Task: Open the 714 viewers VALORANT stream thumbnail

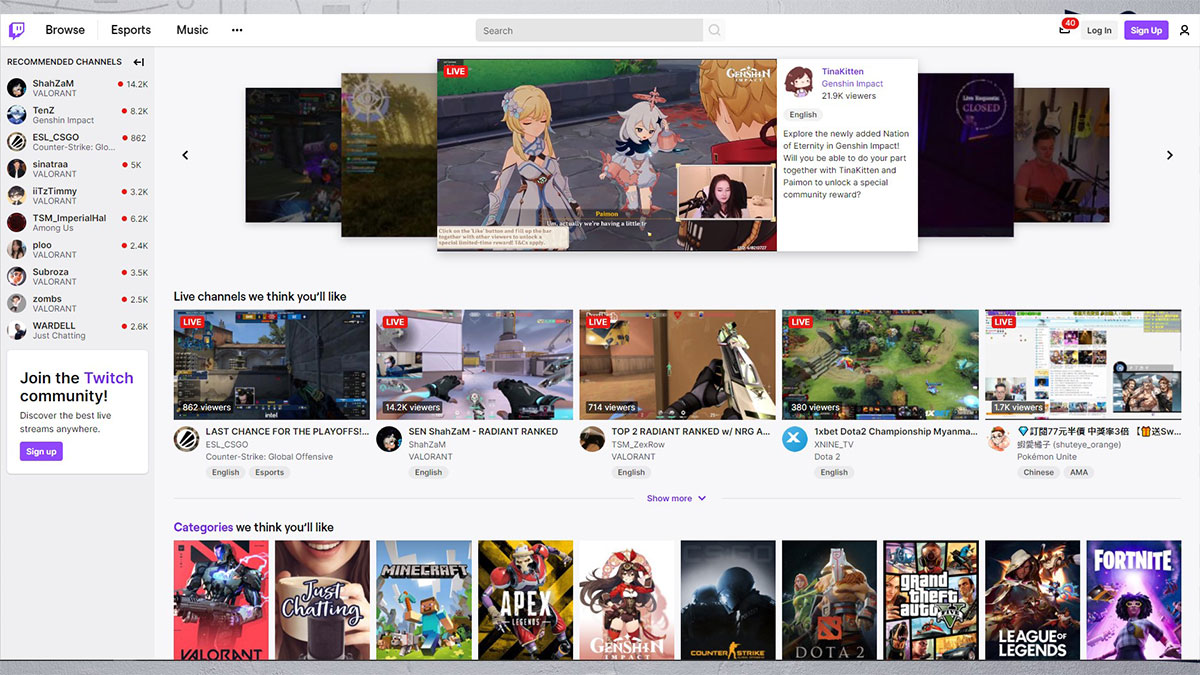Action: pyautogui.click(x=678, y=364)
